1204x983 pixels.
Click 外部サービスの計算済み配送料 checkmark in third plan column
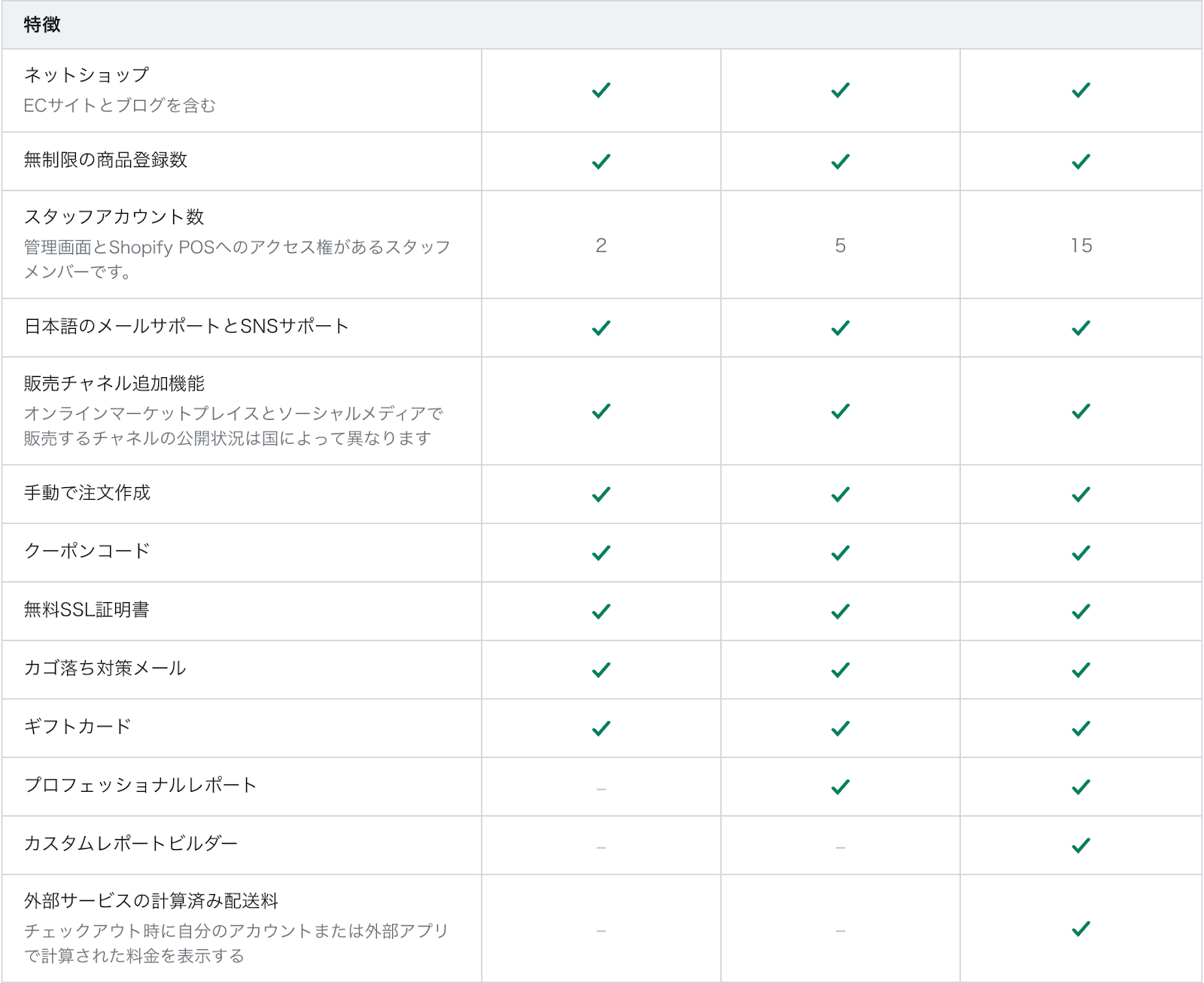[1081, 929]
